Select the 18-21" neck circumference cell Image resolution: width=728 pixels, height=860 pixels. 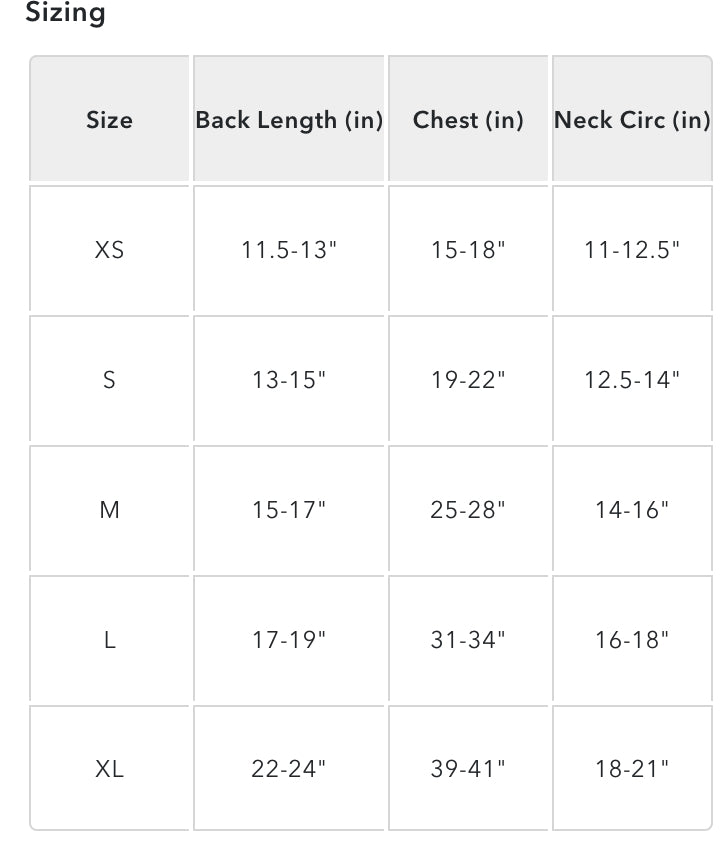tap(632, 768)
